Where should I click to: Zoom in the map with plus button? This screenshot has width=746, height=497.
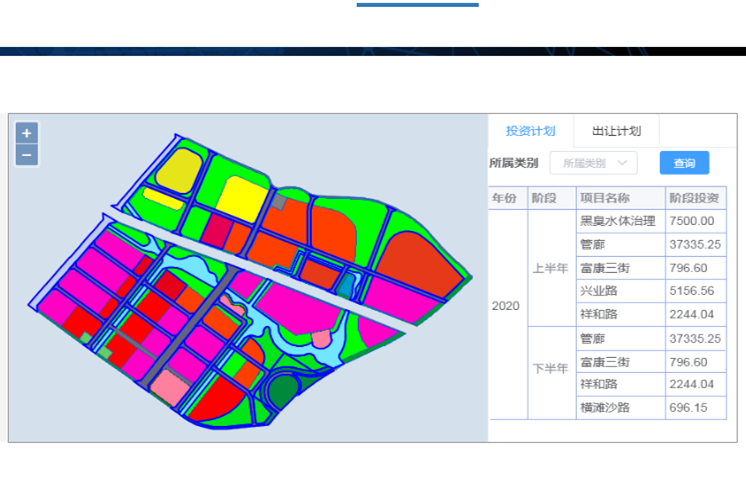pyautogui.click(x=27, y=133)
